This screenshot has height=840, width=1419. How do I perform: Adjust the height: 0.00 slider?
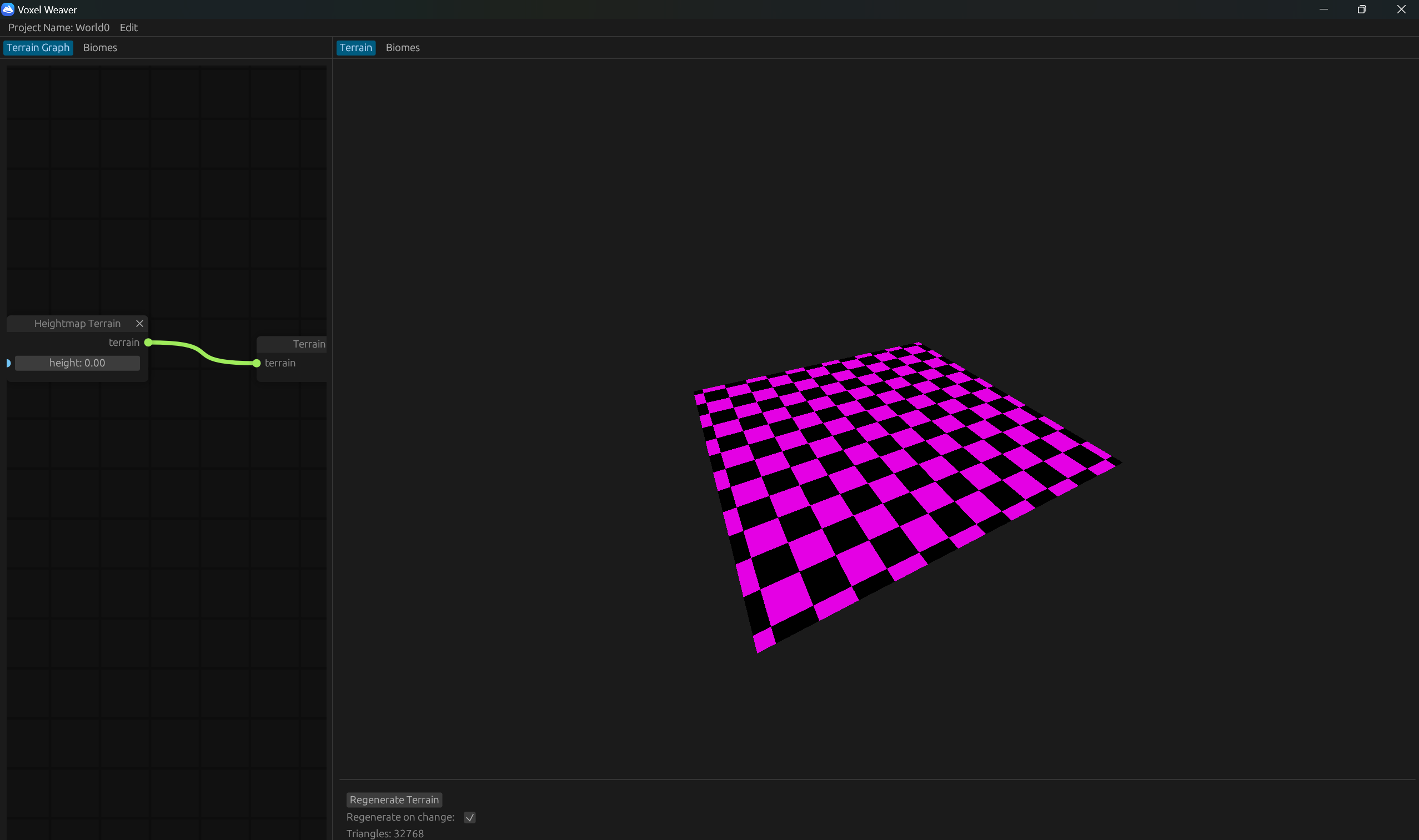(78, 363)
